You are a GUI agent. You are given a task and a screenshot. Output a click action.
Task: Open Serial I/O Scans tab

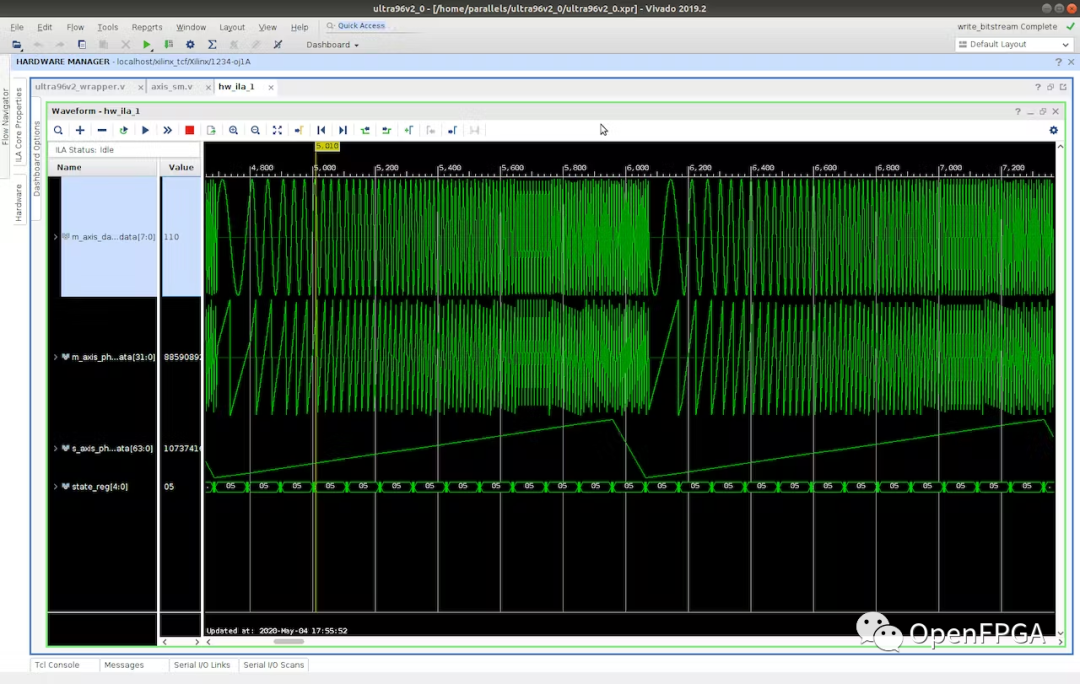[273, 665]
